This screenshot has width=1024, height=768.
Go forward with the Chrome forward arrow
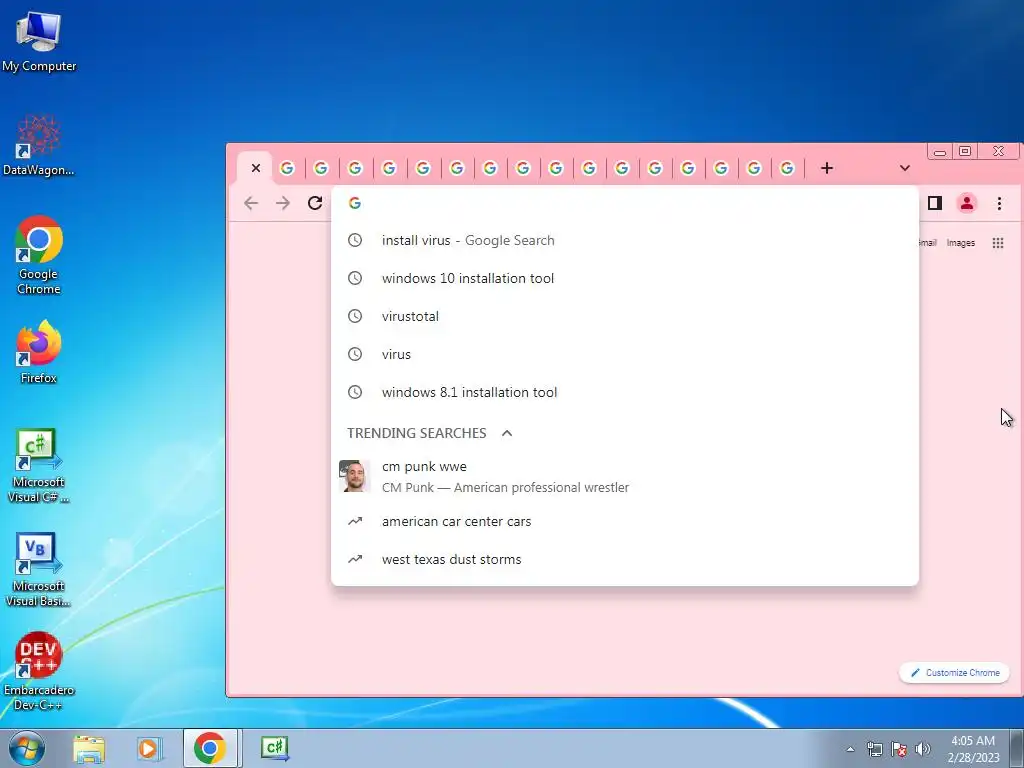pyautogui.click(x=283, y=203)
